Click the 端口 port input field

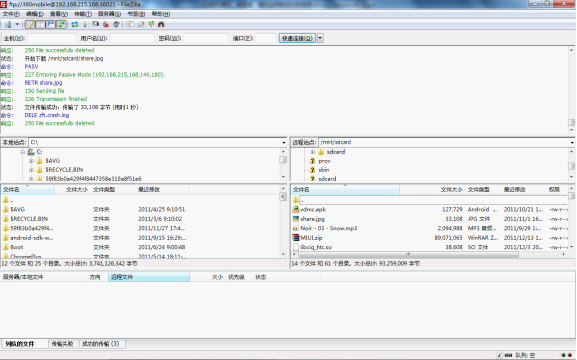pyautogui.click(x=266, y=38)
